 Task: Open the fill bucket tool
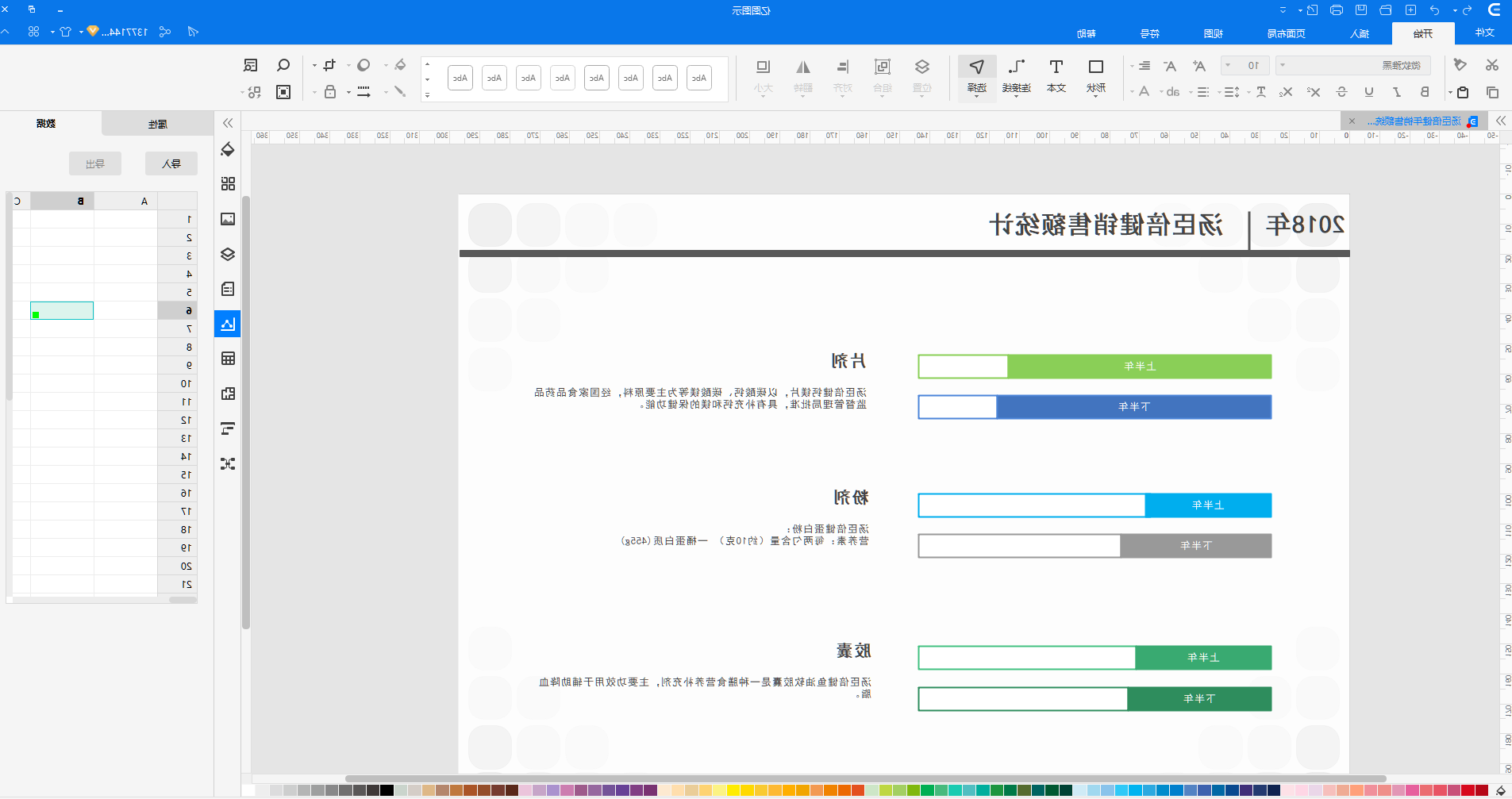click(400, 65)
